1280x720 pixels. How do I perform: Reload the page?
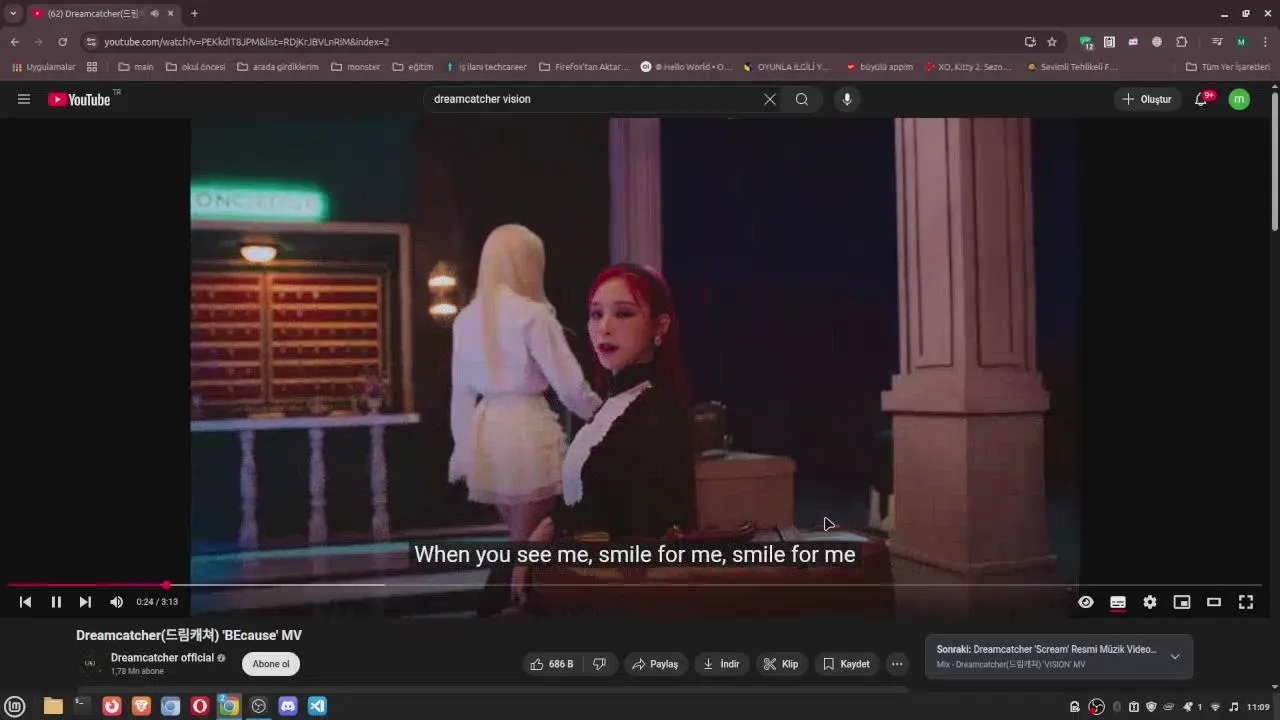62,42
